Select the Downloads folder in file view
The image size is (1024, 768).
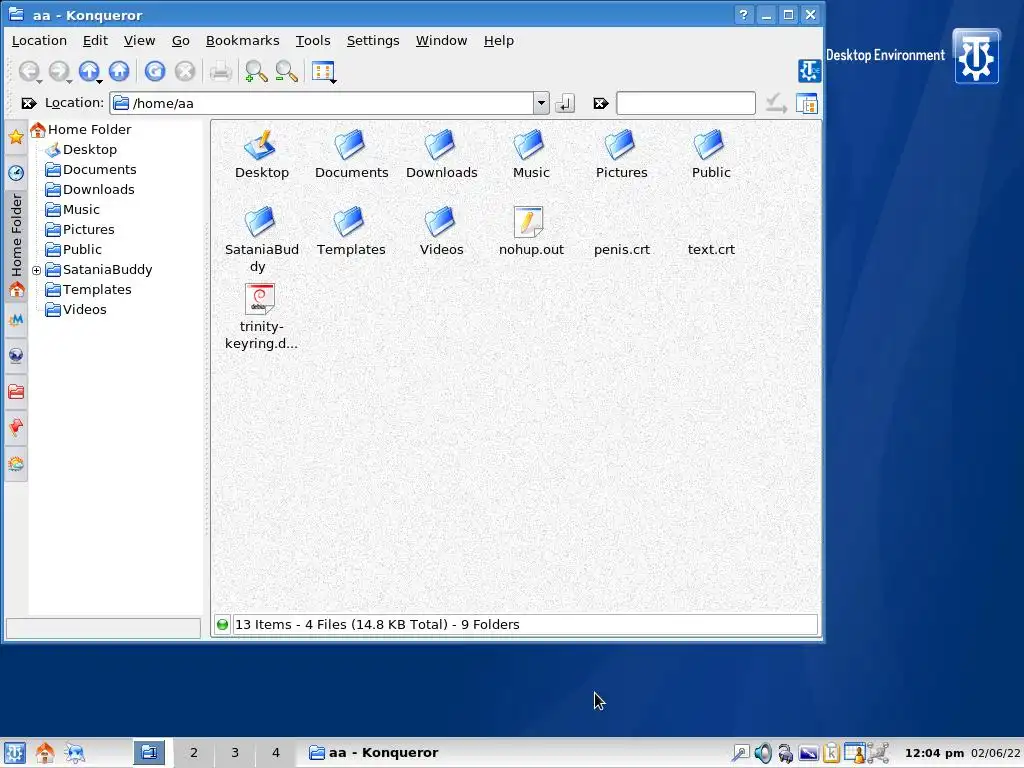coord(441,155)
